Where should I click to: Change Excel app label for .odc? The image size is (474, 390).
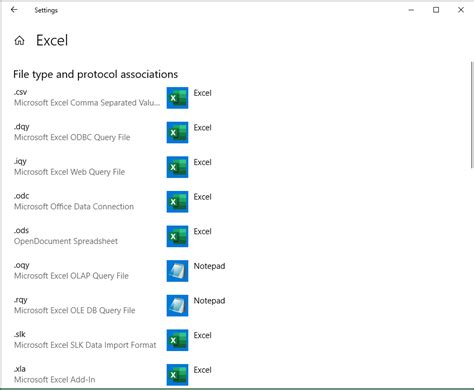tap(202, 197)
